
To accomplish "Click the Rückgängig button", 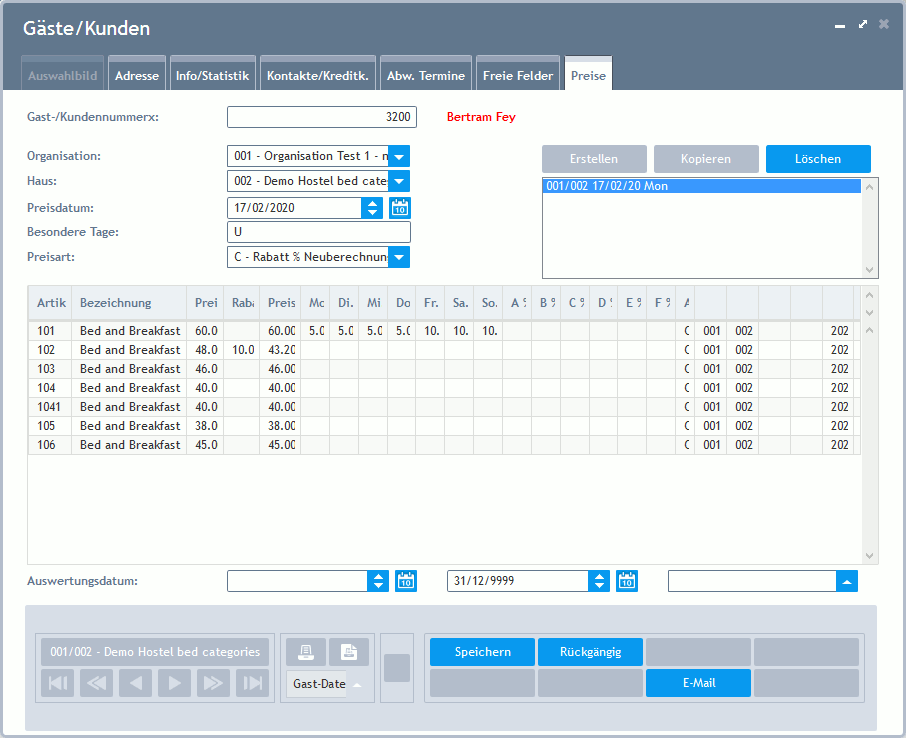I will click(x=591, y=652).
